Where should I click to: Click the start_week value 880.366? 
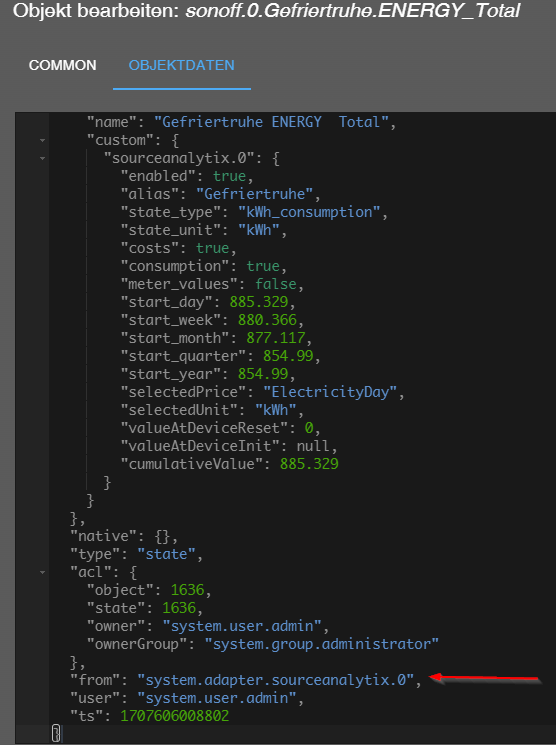[267, 320]
